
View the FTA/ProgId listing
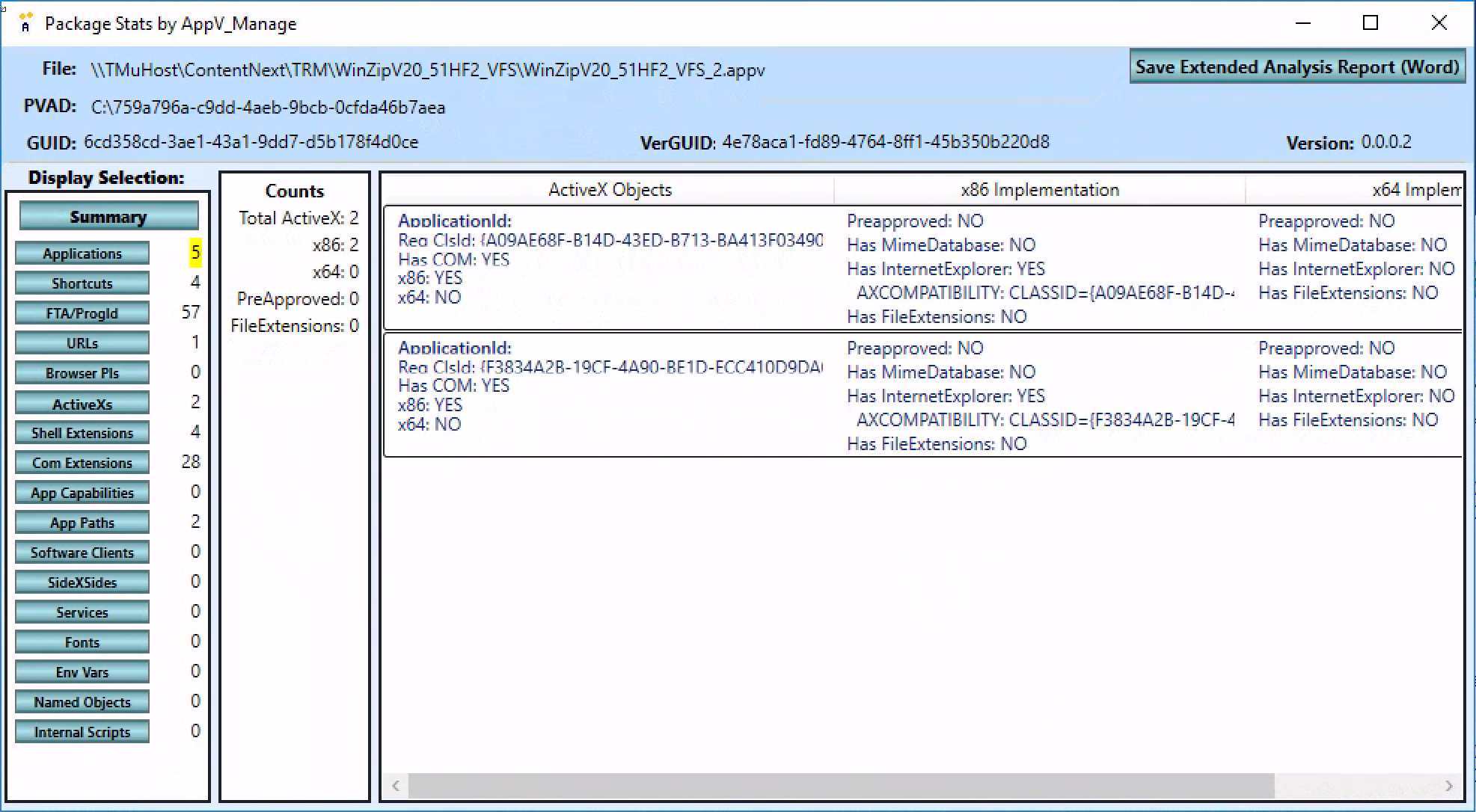82,313
